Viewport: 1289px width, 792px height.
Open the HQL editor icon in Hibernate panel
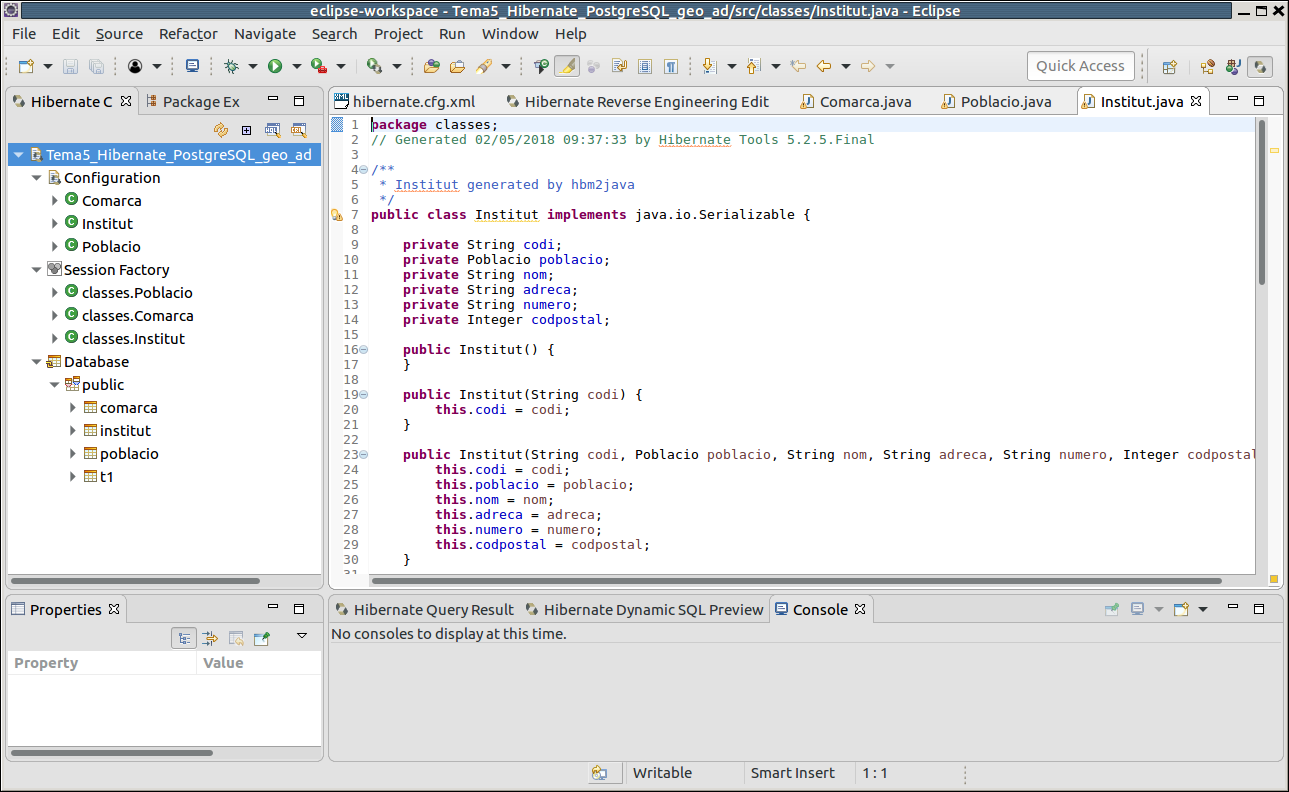point(273,130)
